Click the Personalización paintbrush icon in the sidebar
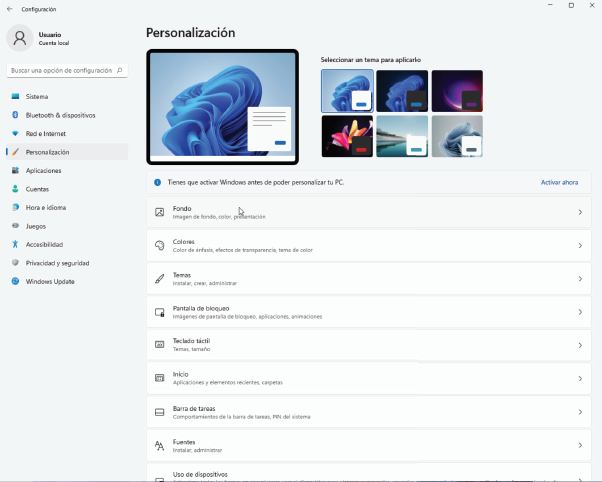 pyautogui.click(x=15, y=152)
